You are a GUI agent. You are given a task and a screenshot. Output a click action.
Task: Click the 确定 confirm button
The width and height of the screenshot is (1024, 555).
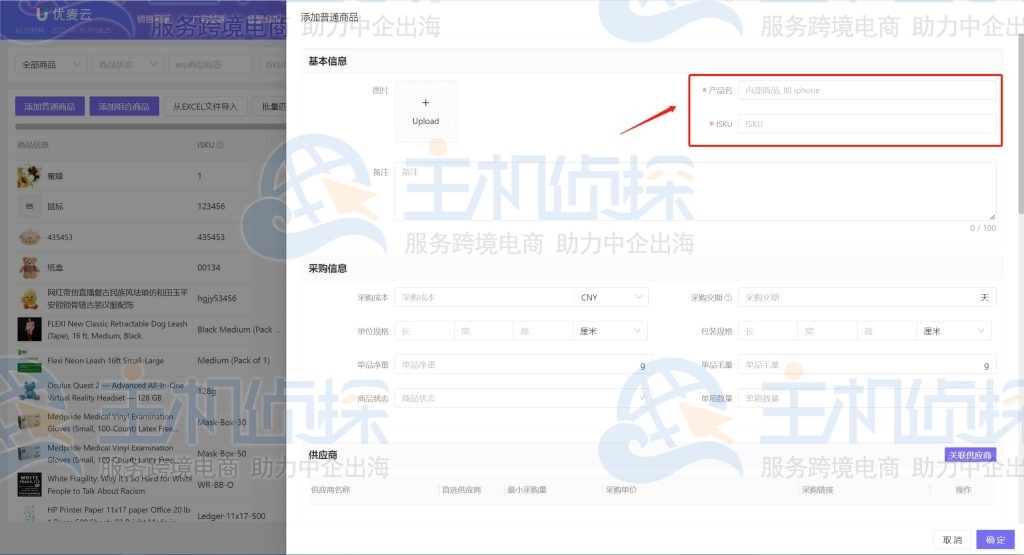pyautogui.click(x=995, y=540)
